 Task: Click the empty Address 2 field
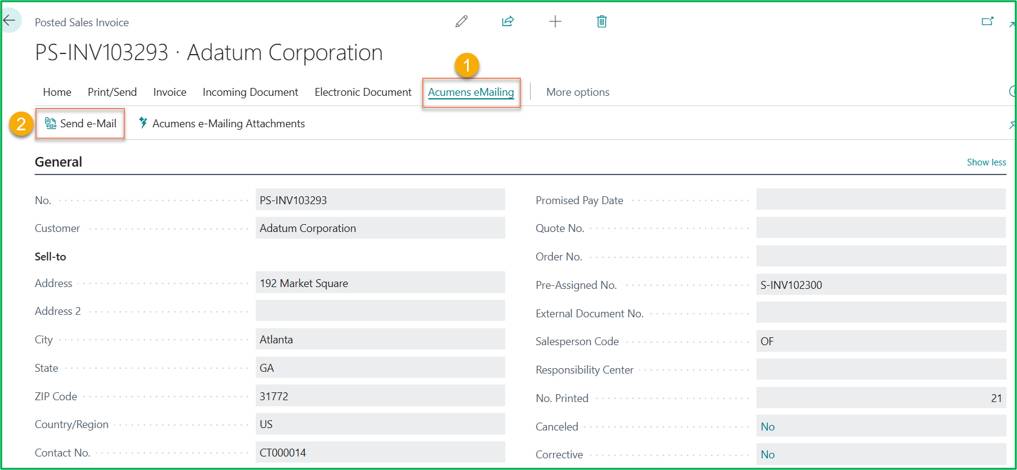pos(380,311)
